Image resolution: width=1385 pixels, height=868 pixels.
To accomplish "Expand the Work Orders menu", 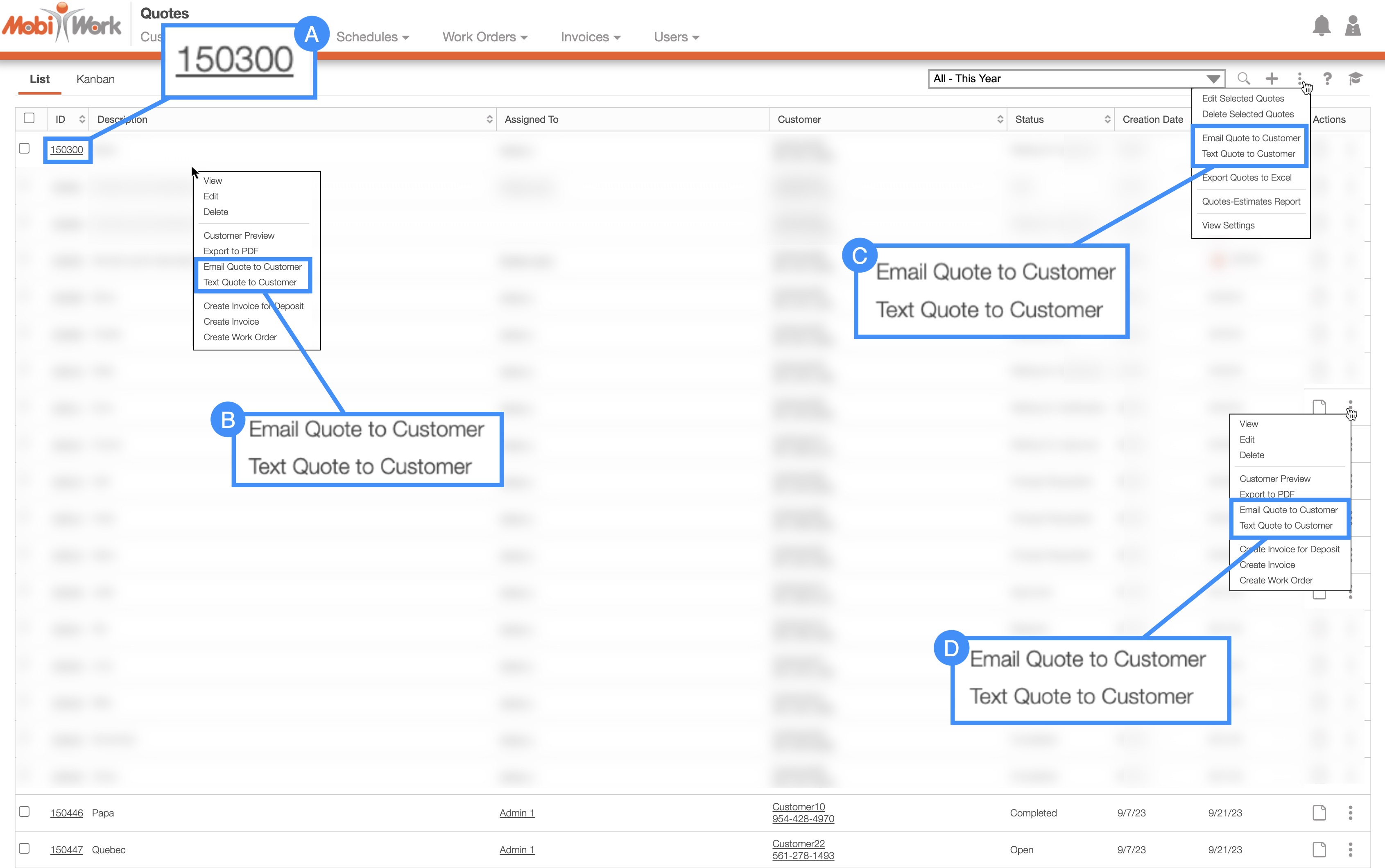I will 484,37.
